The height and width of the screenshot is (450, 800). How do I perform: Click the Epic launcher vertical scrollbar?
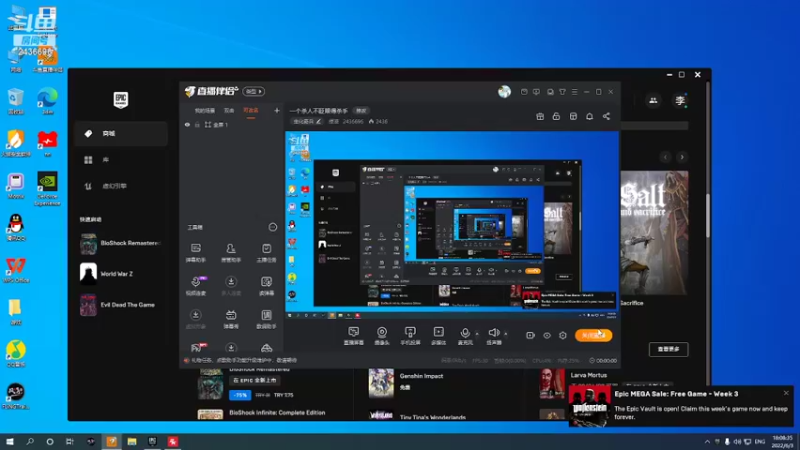[x=708, y=214]
